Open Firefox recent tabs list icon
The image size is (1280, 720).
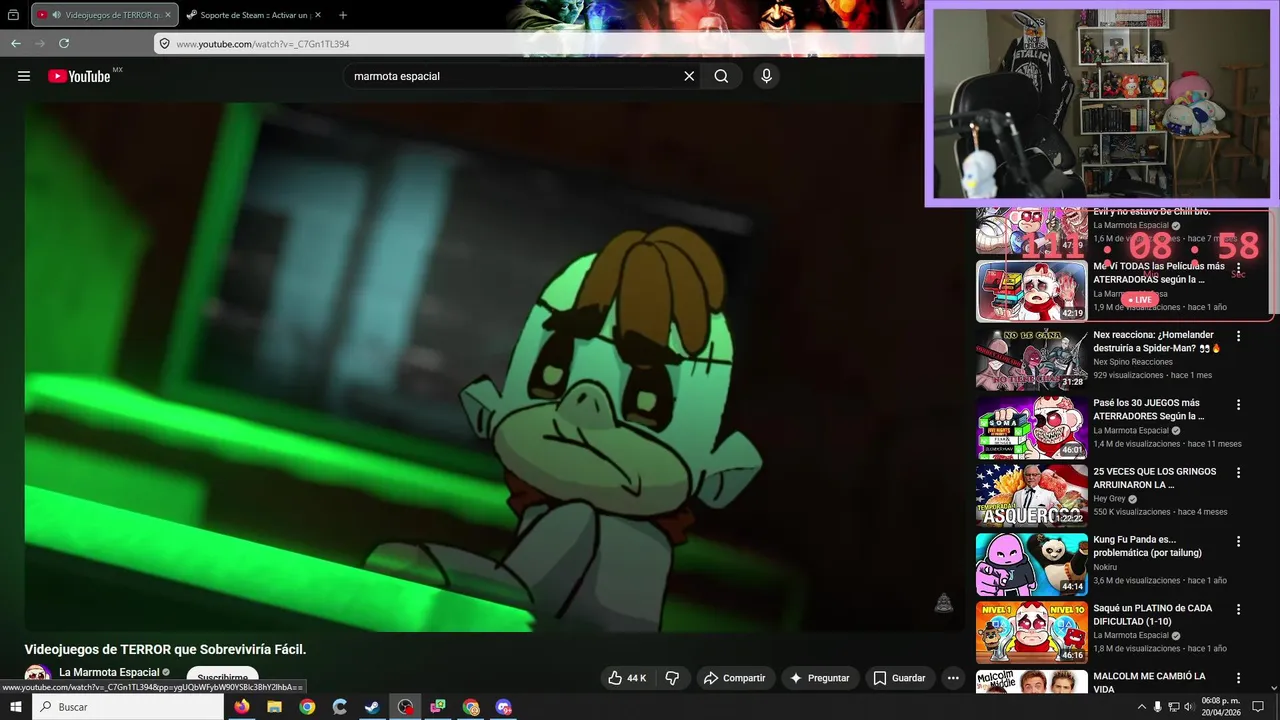point(14,15)
